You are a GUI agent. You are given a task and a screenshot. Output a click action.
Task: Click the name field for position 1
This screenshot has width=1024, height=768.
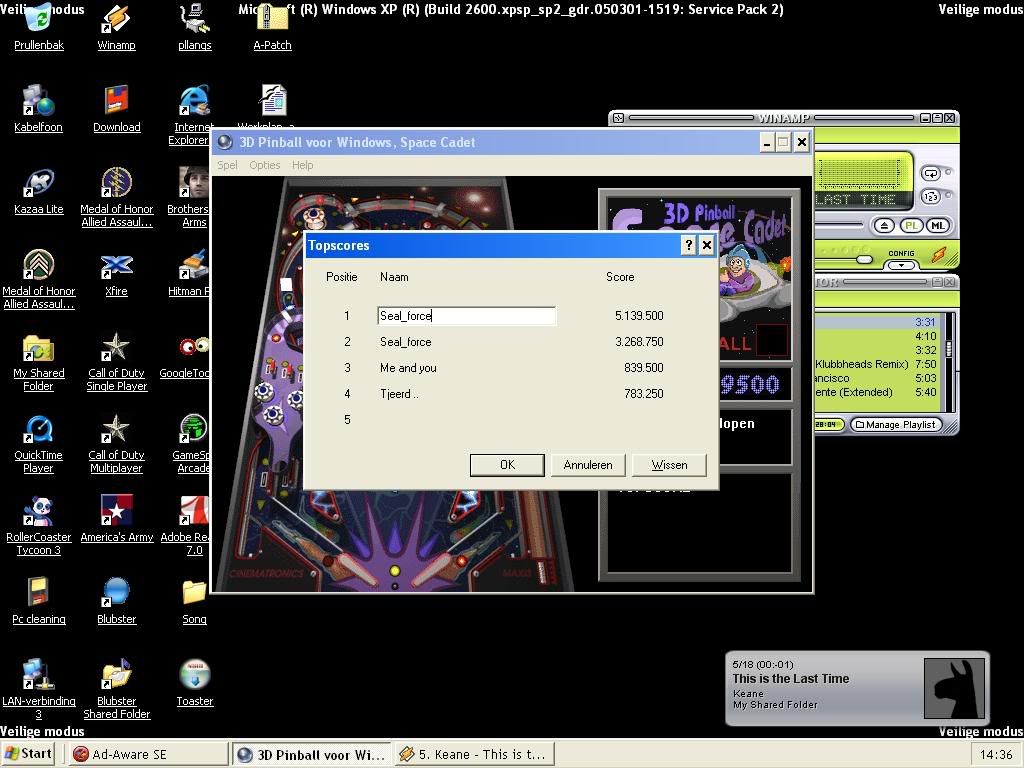466,316
